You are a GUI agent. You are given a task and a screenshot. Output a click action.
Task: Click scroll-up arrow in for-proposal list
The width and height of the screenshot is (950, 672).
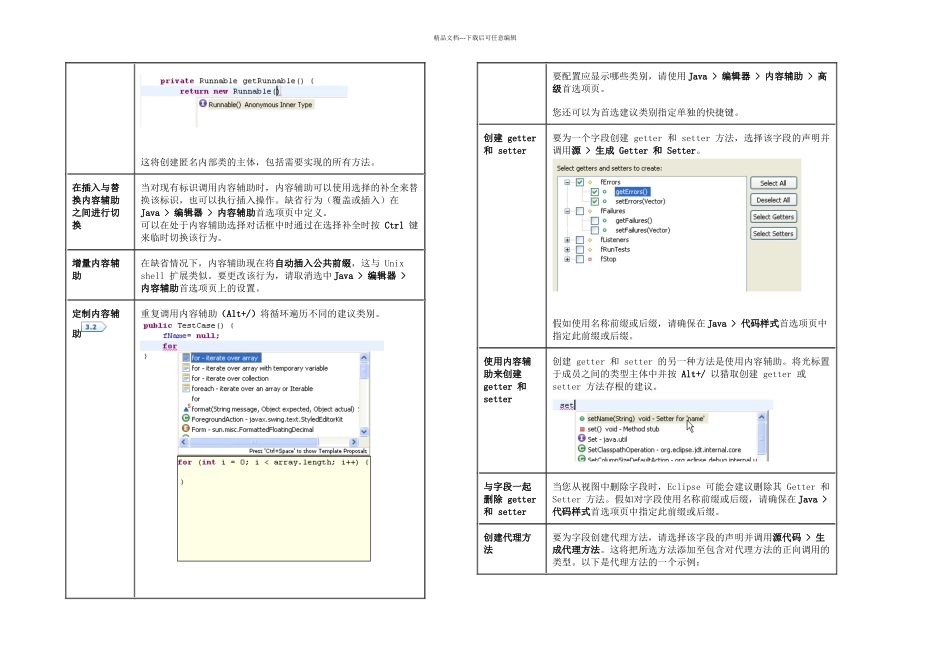[x=364, y=358]
